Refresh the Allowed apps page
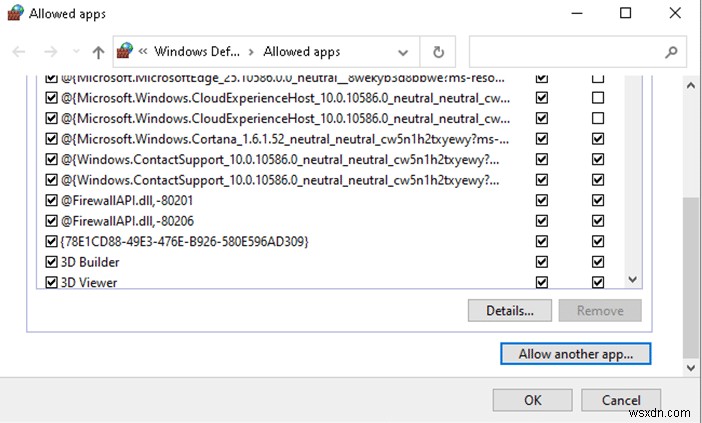This screenshot has width=702, height=423. click(437, 52)
